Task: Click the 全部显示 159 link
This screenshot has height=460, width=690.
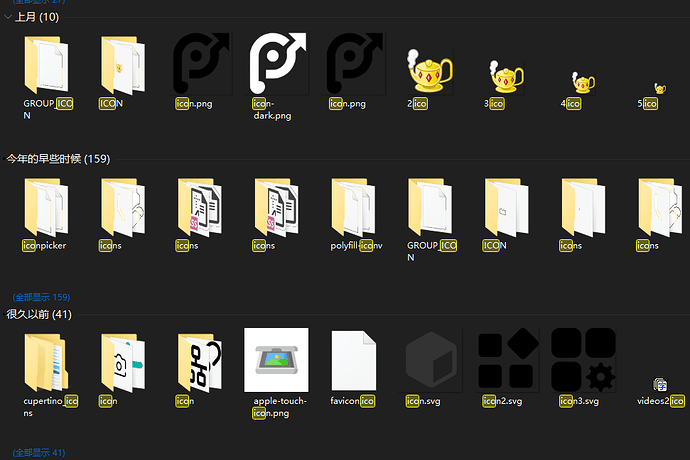Action: (x=41, y=297)
